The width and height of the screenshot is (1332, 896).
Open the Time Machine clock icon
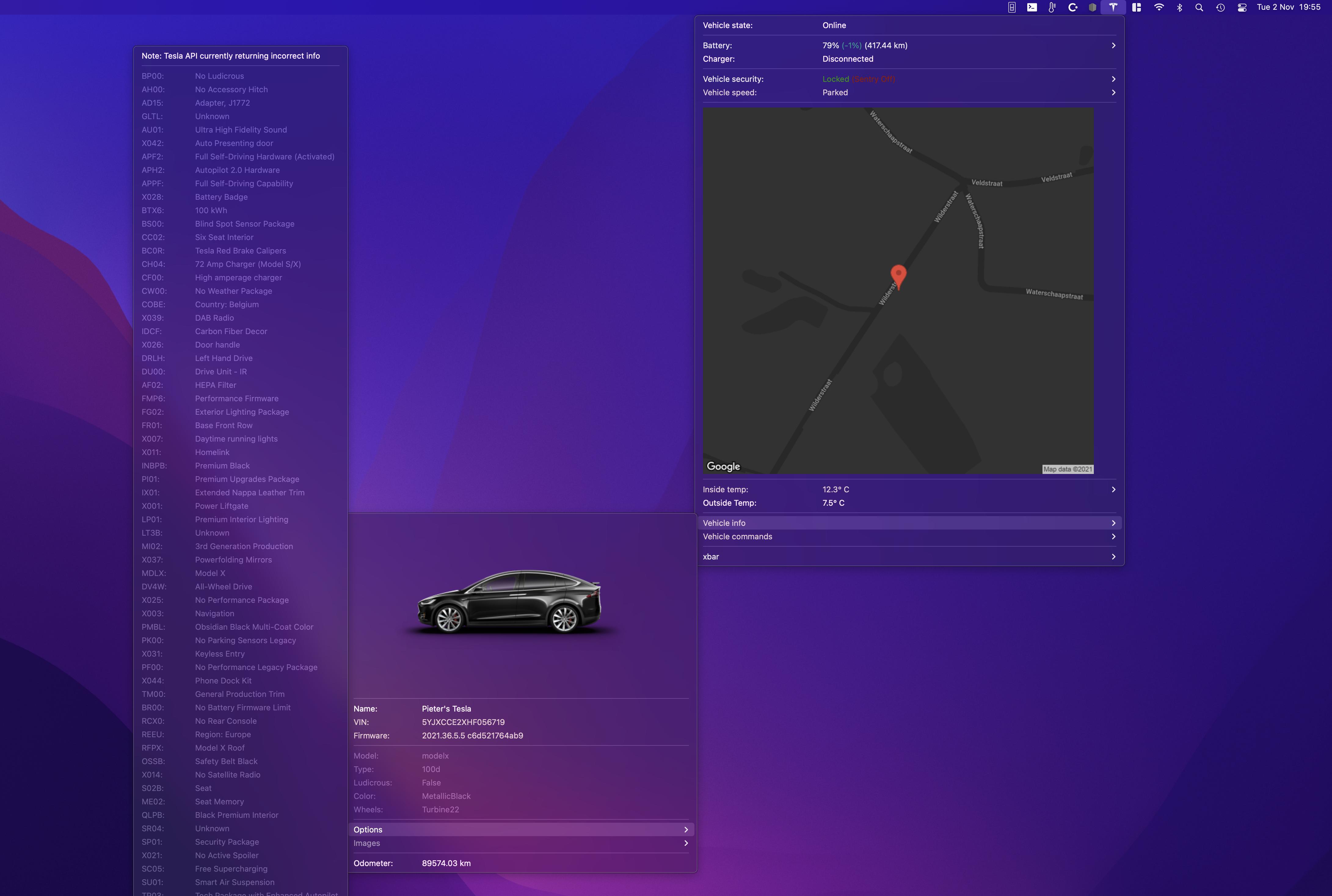[1221, 7]
